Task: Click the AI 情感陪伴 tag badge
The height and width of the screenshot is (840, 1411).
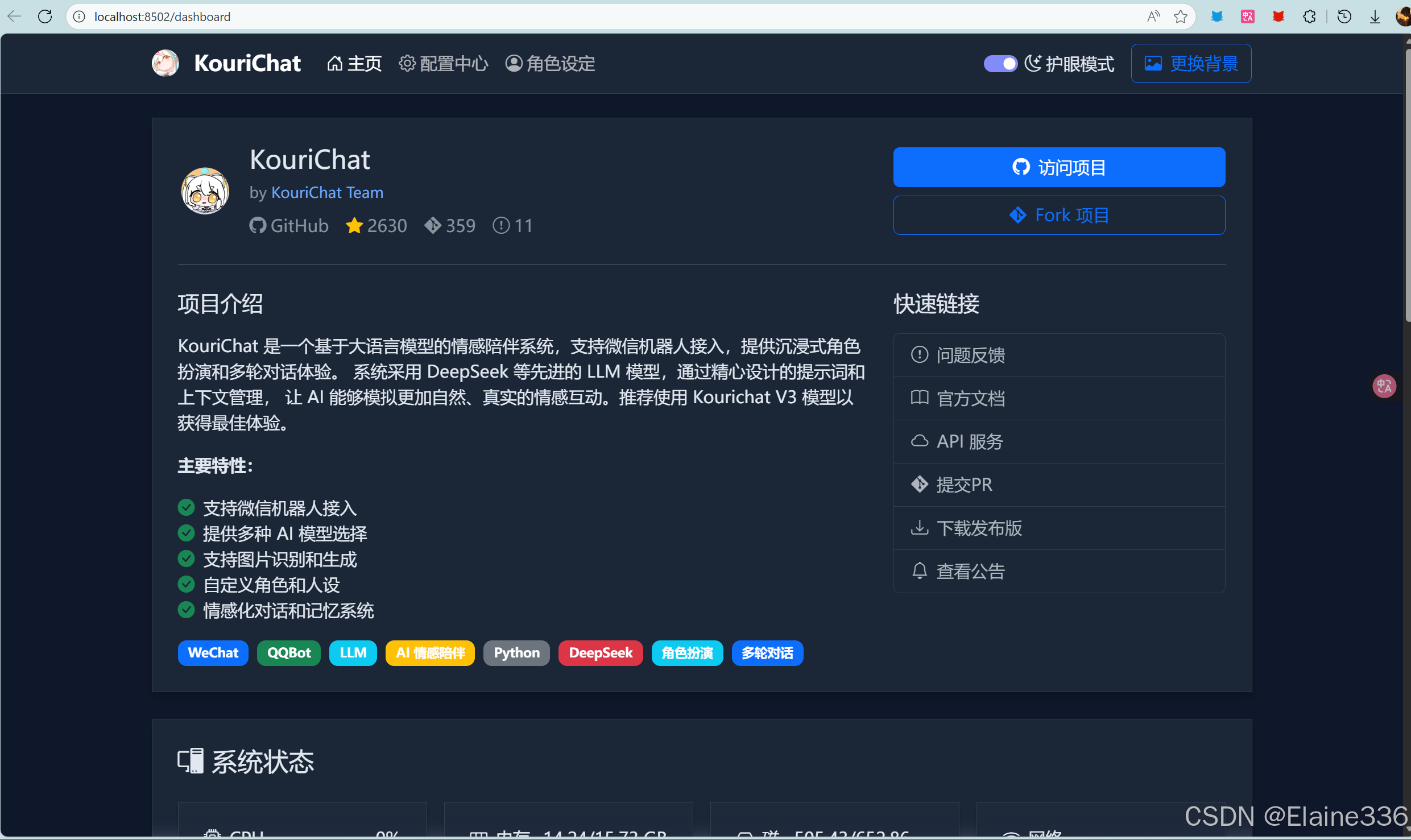Action: pyautogui.click(x=430, y=653)
